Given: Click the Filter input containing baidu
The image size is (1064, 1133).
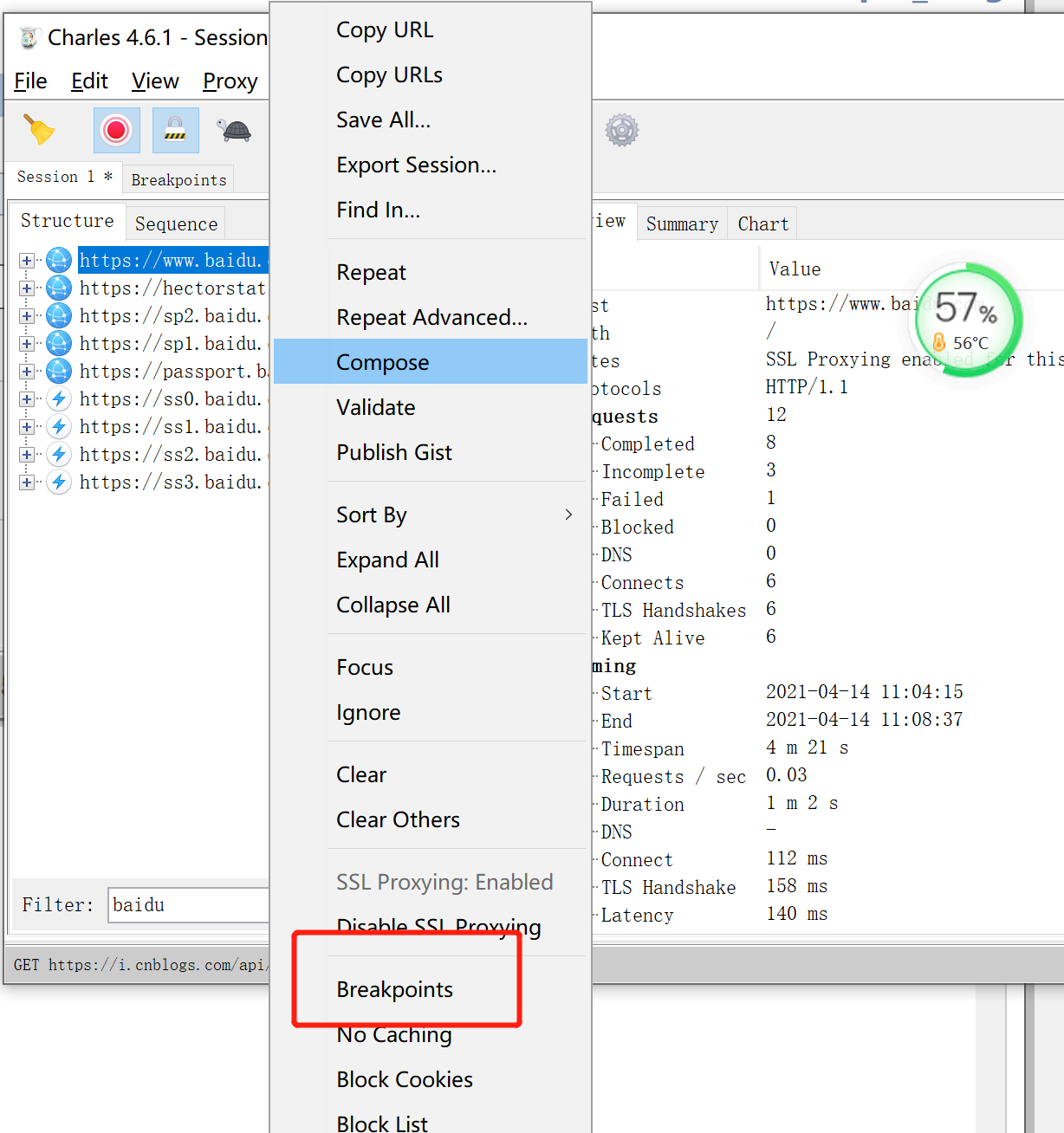Looking at the screenshot, I should click(x=189, y=904).
